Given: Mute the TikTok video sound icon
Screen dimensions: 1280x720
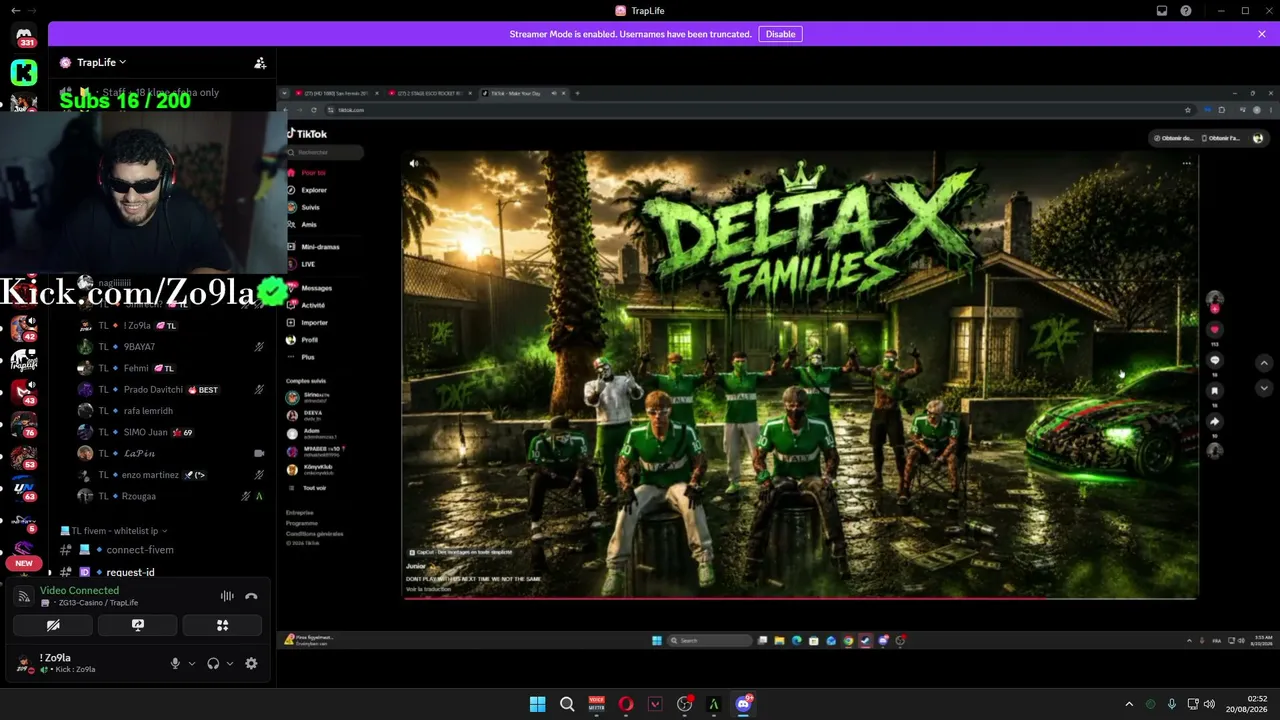Looking at the screenshot, I should pyautogui.click(x=414, y=163).
